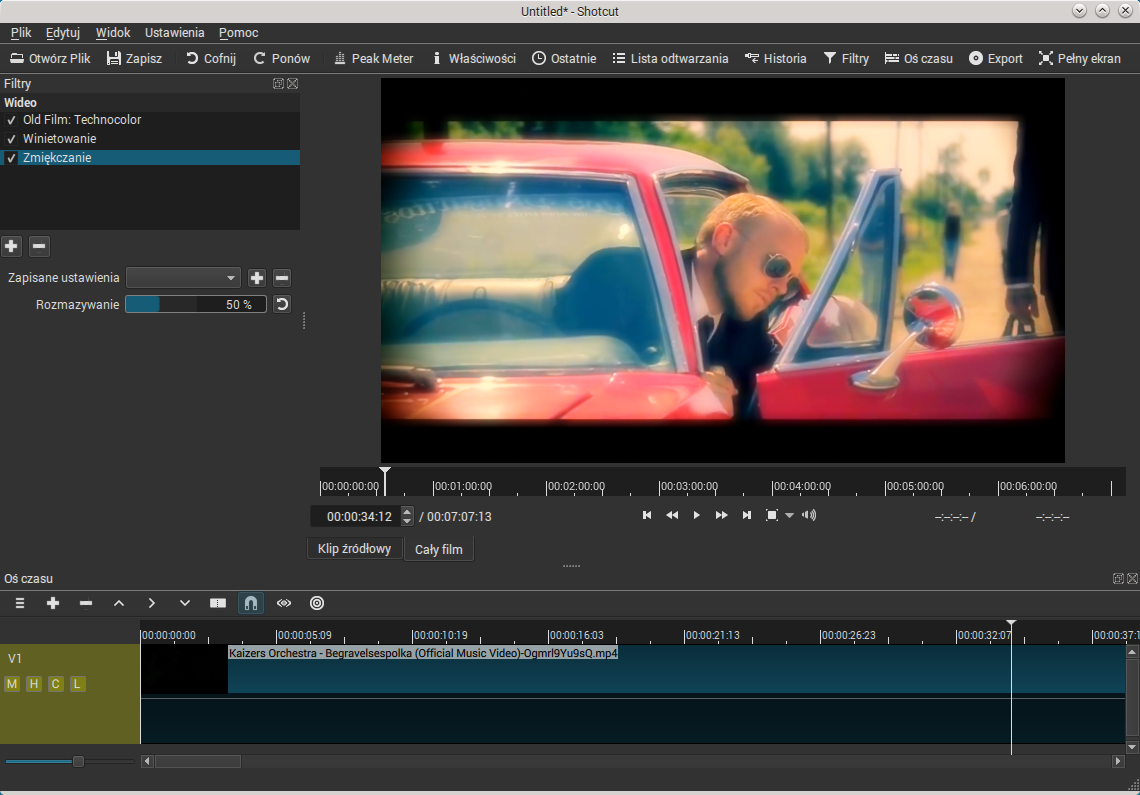
Task: Open Właściwości panel
Action: point(474,58)
